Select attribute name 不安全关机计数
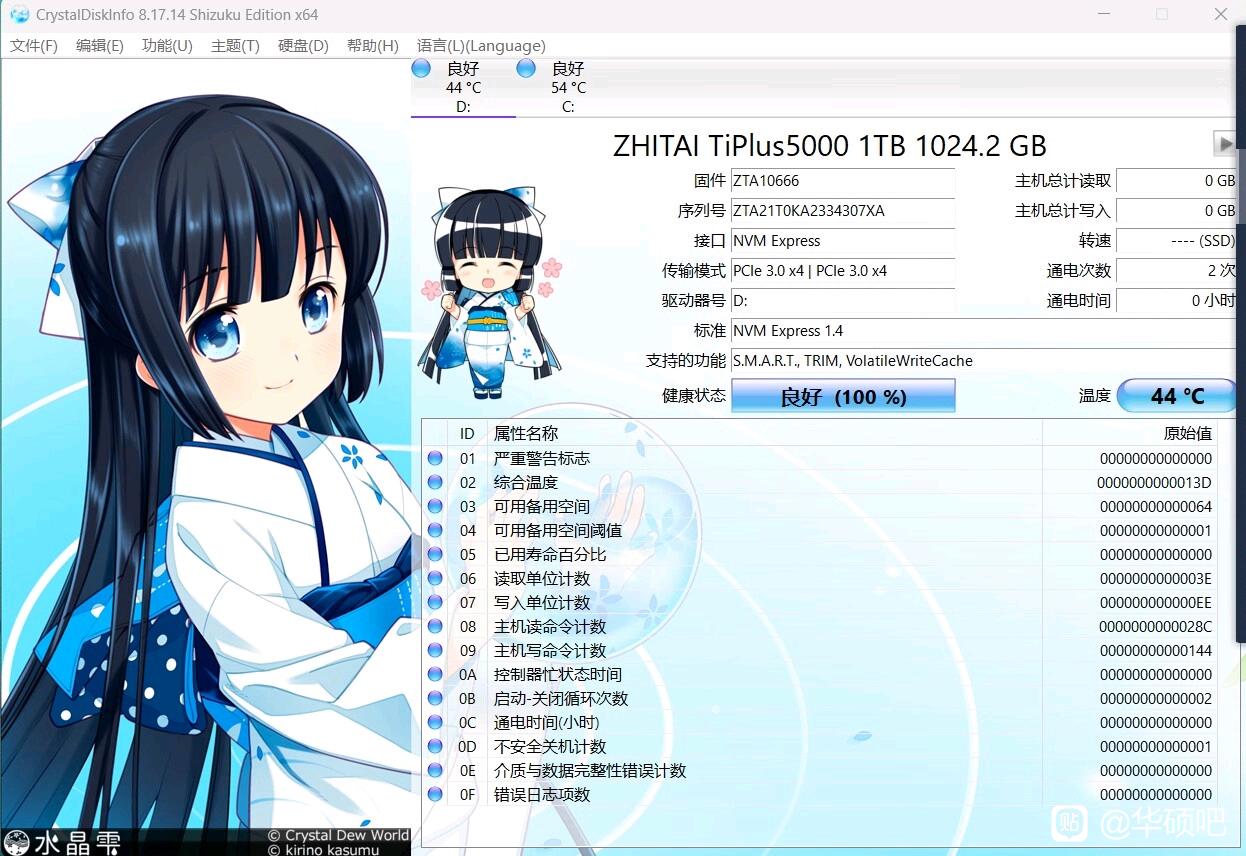The width and height of the screenshot is (1246, 856). [x=550, y=746]
